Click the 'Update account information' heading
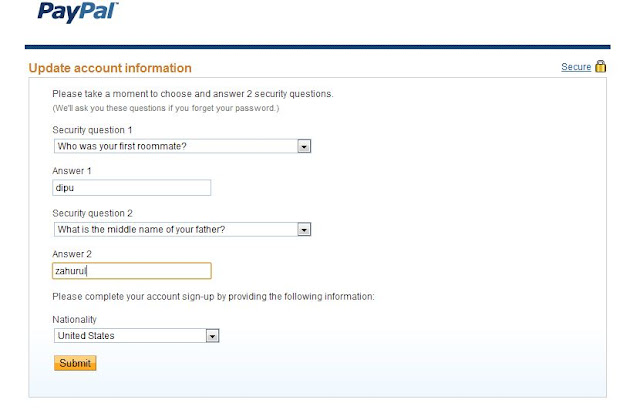Viewport: 640px width, 413px height. [110, 68]
